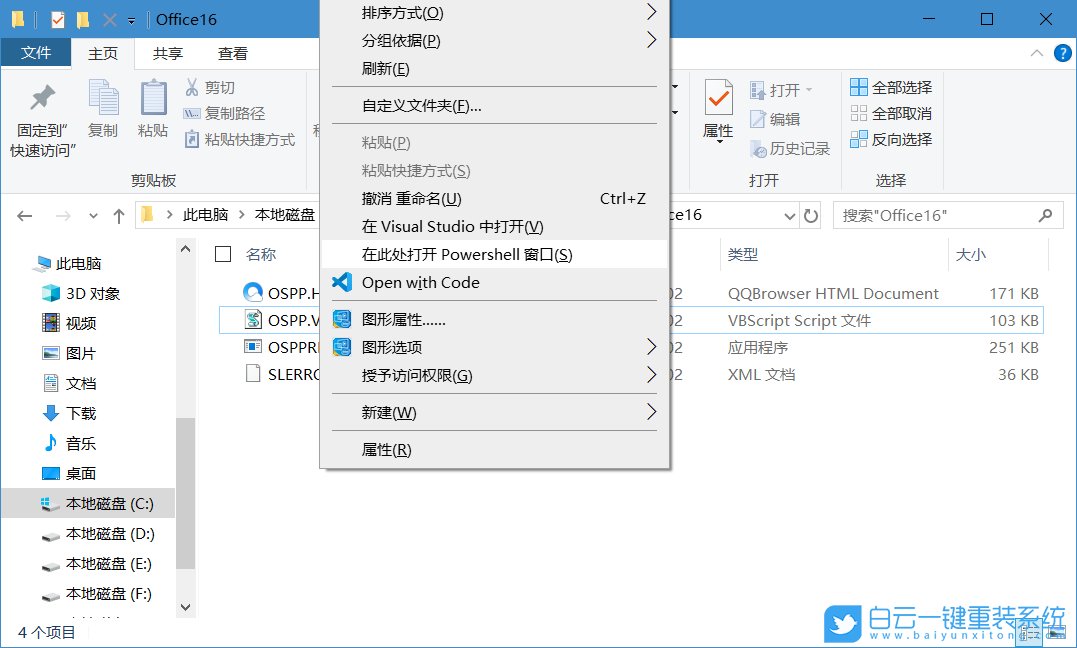Go up one folder level

pos(117,214)
